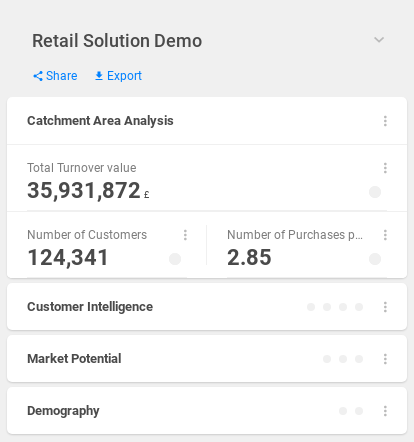Open Demography three-dot menu

(x=385, y=411)
